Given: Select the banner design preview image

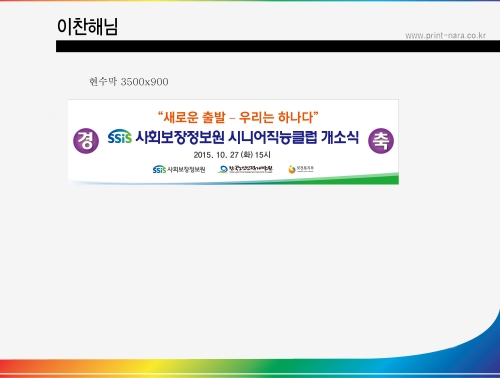Looking at the screenshot, I should (x=233, y=142).
